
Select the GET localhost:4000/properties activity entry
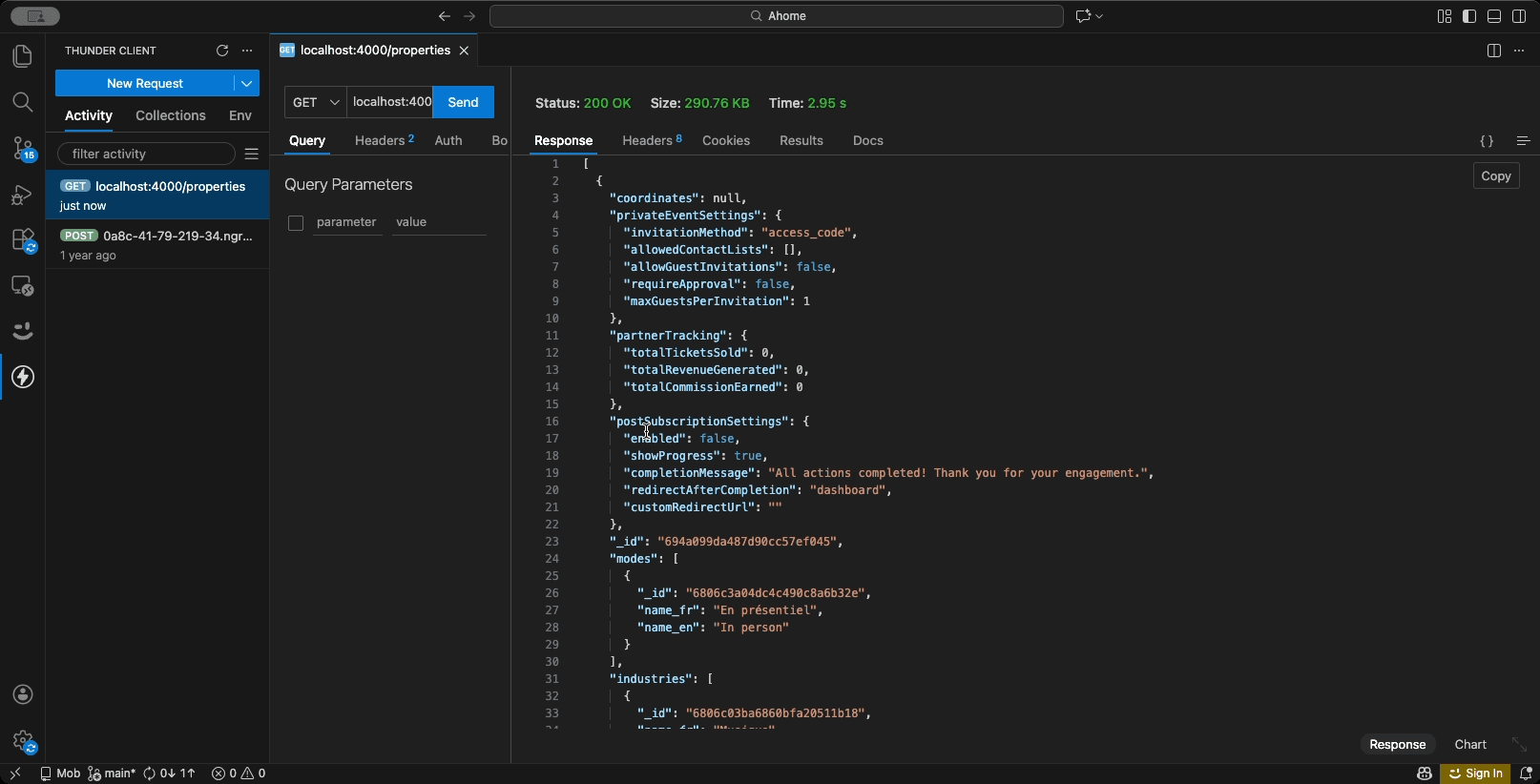point(157,195)
